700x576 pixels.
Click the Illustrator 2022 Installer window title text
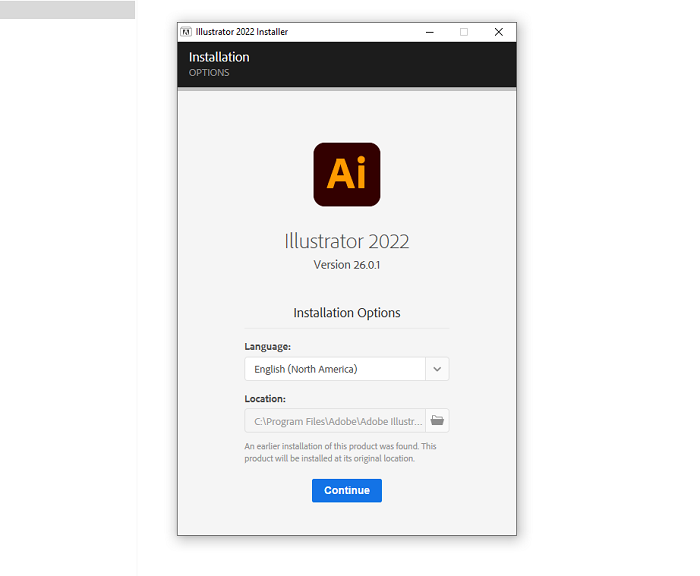pyautogui.click(x=242, y=32)
